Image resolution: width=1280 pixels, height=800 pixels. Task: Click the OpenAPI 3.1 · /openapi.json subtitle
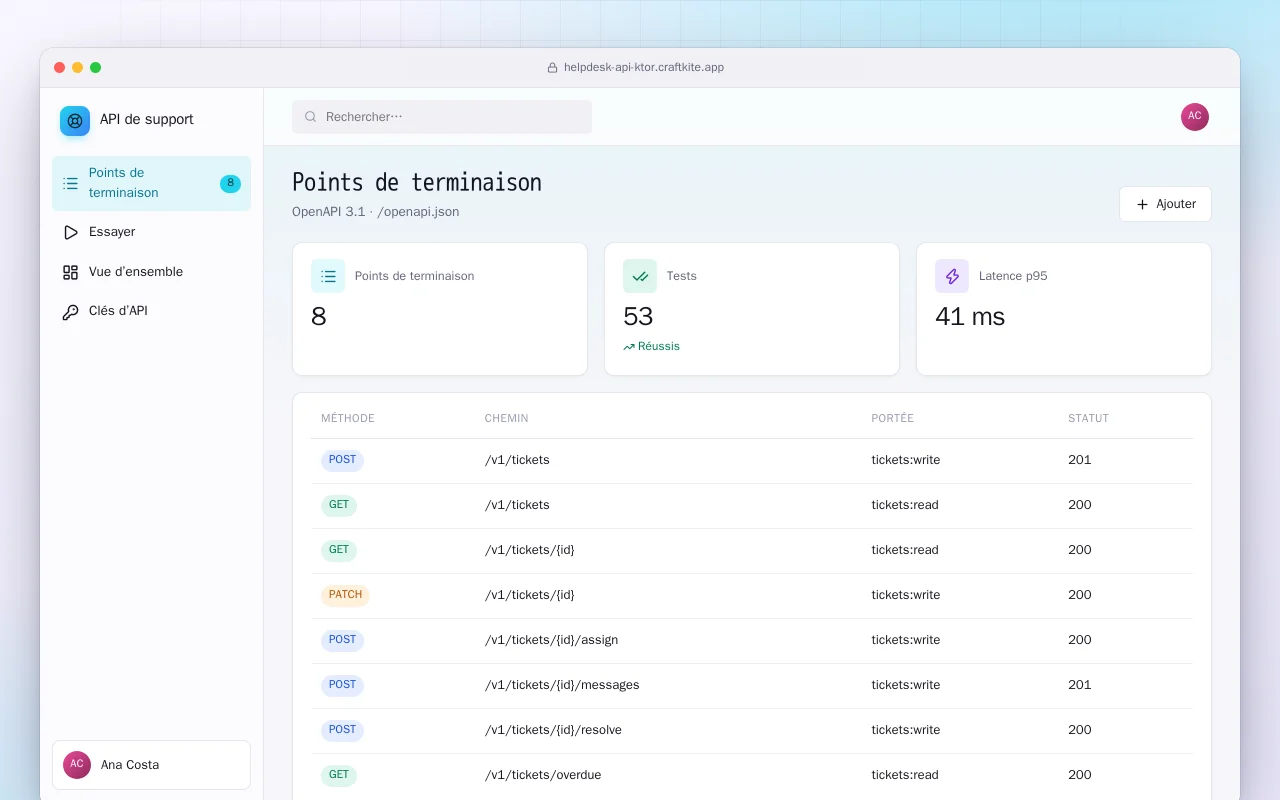click(376, 212)
